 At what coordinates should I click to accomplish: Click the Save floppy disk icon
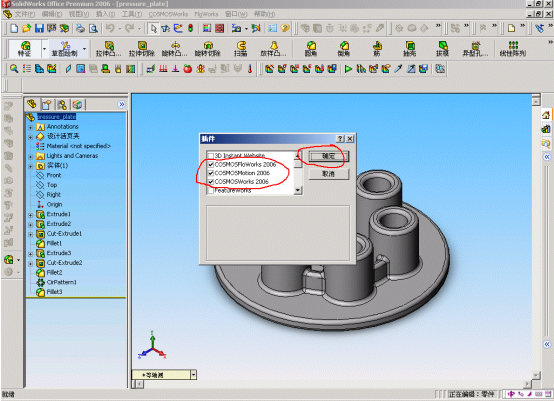click(x=39, y=28)
